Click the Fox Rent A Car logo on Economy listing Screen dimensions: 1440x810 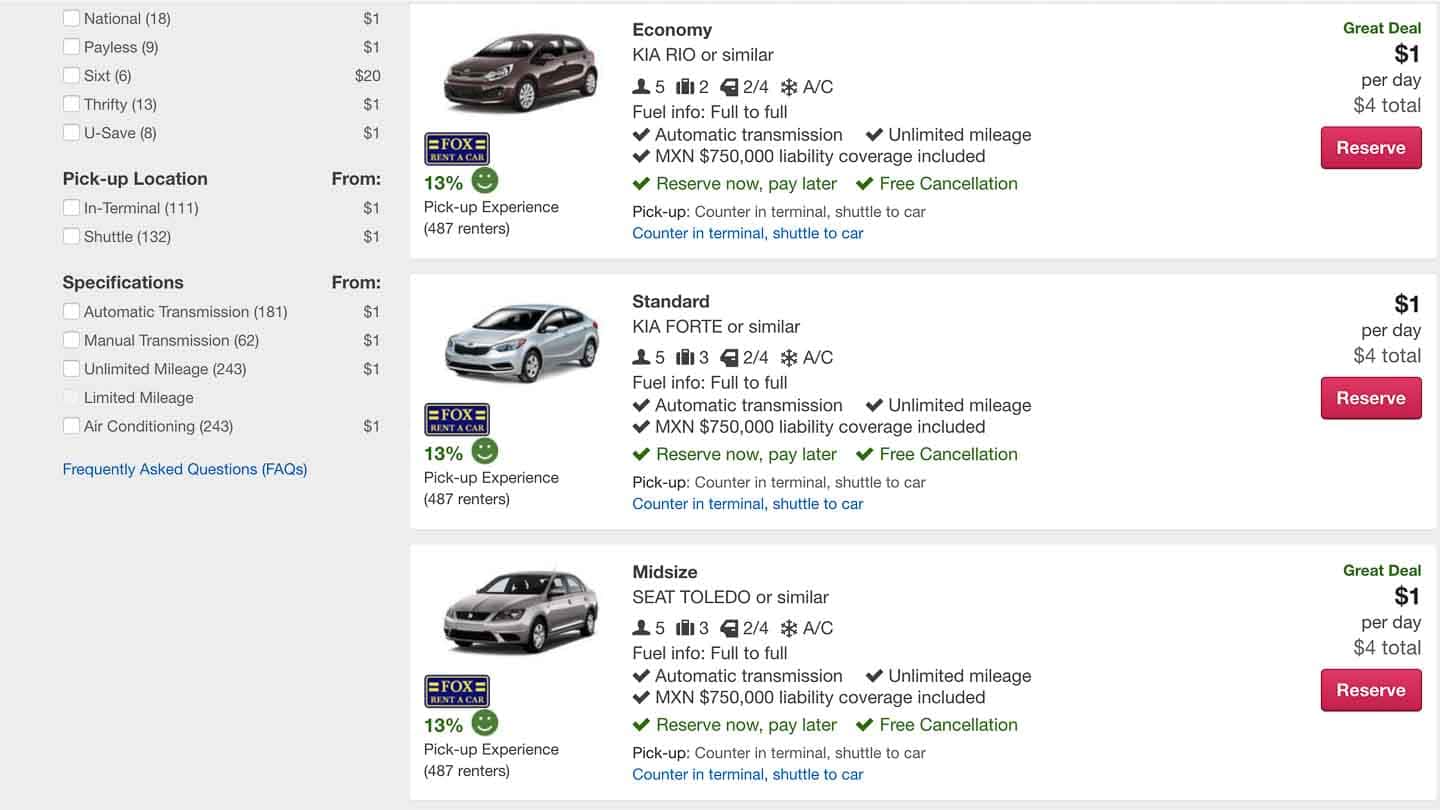pyautogui.click(x=456, y=147)
